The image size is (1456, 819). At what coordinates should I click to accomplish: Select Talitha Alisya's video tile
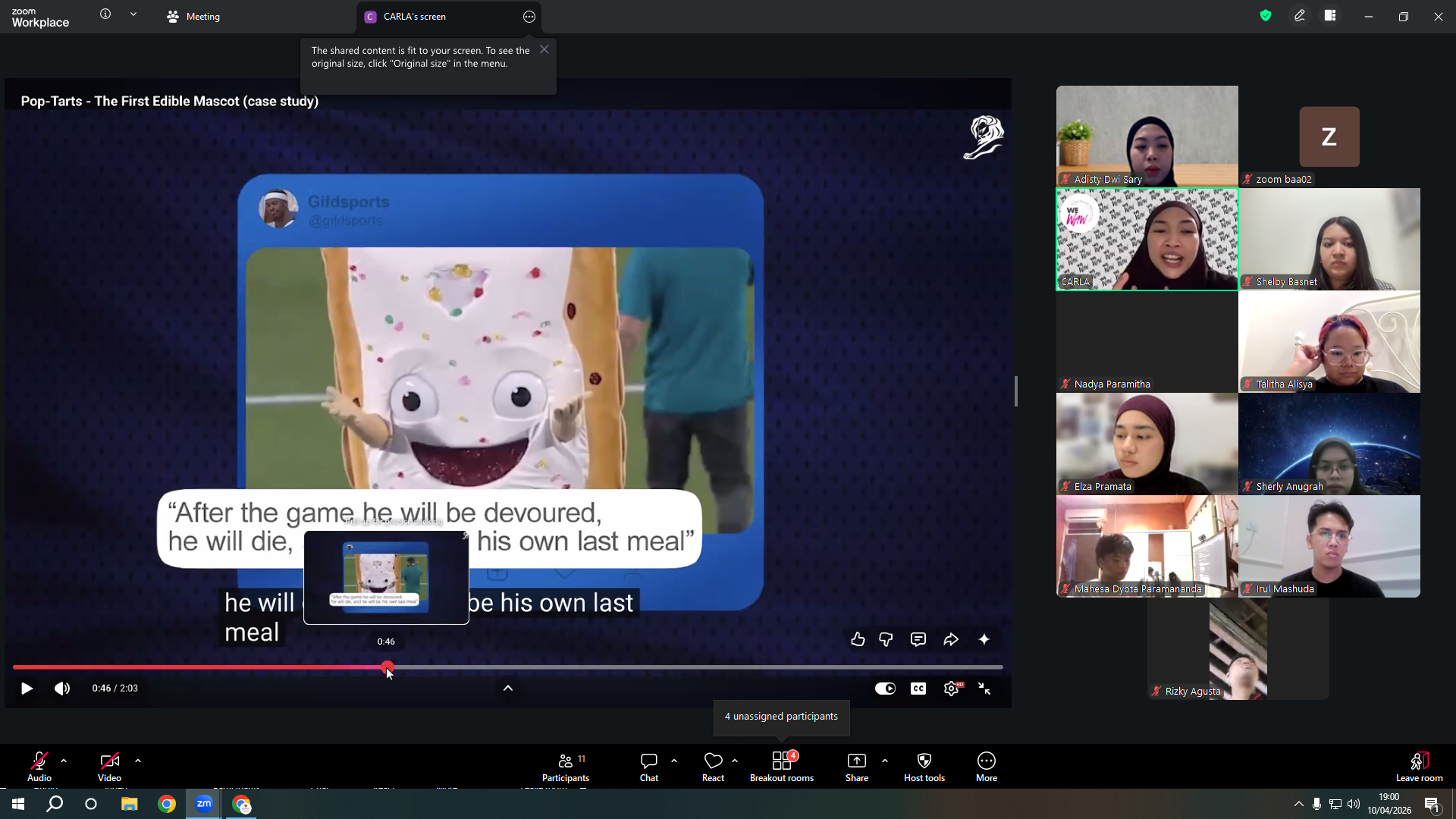(1329, 342)
